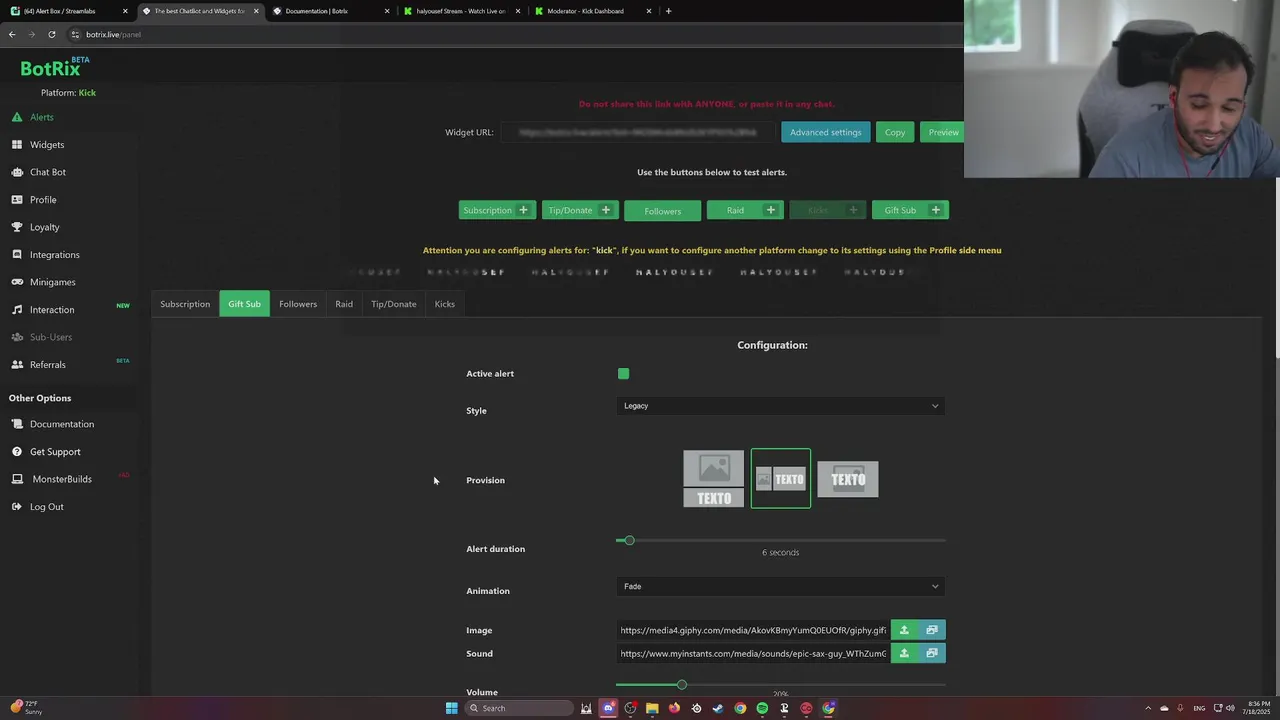This screenshot has width=1280, height=720.
Task: Click the Sub-Users sidebar item
Action: point(50,337)
